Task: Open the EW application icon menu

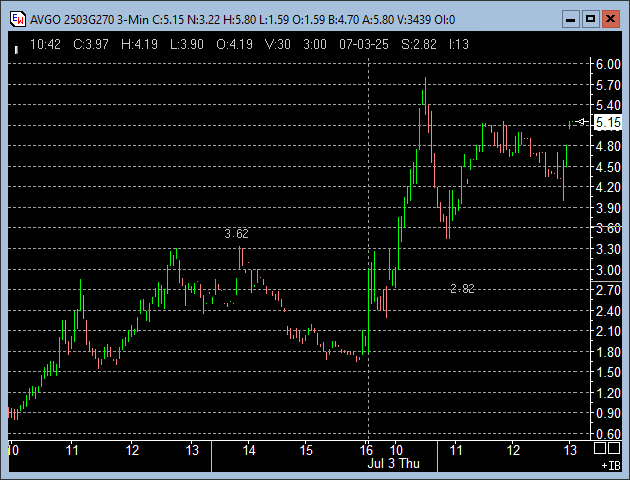Action: tap(18, 19)
